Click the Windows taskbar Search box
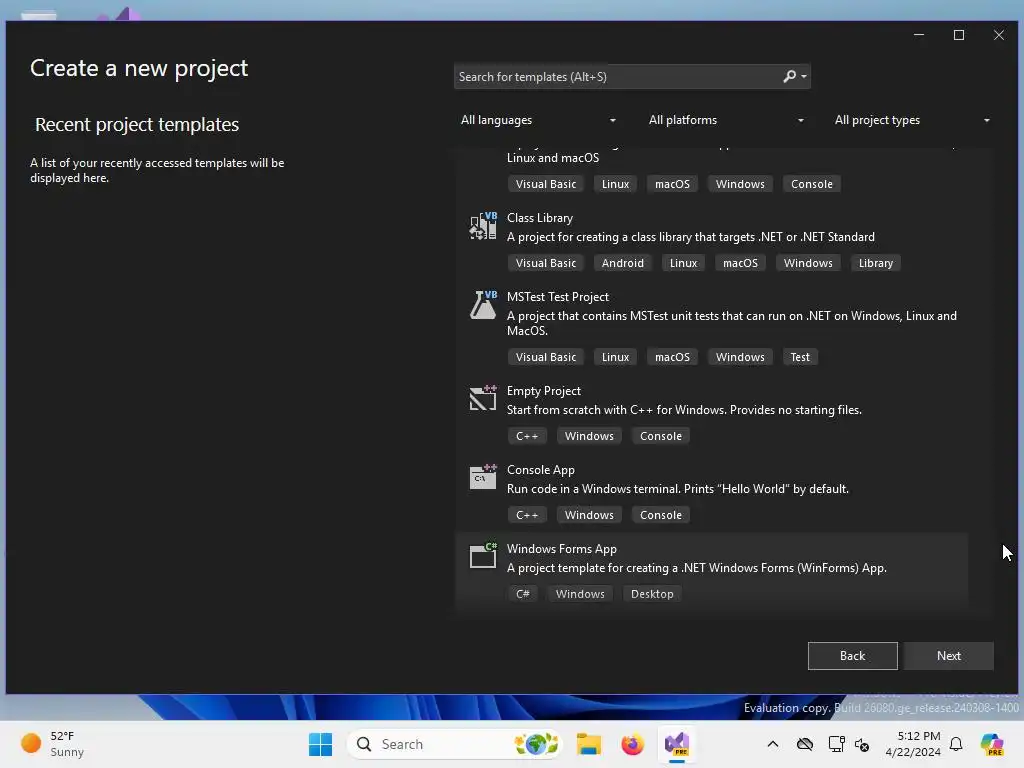 455,744
